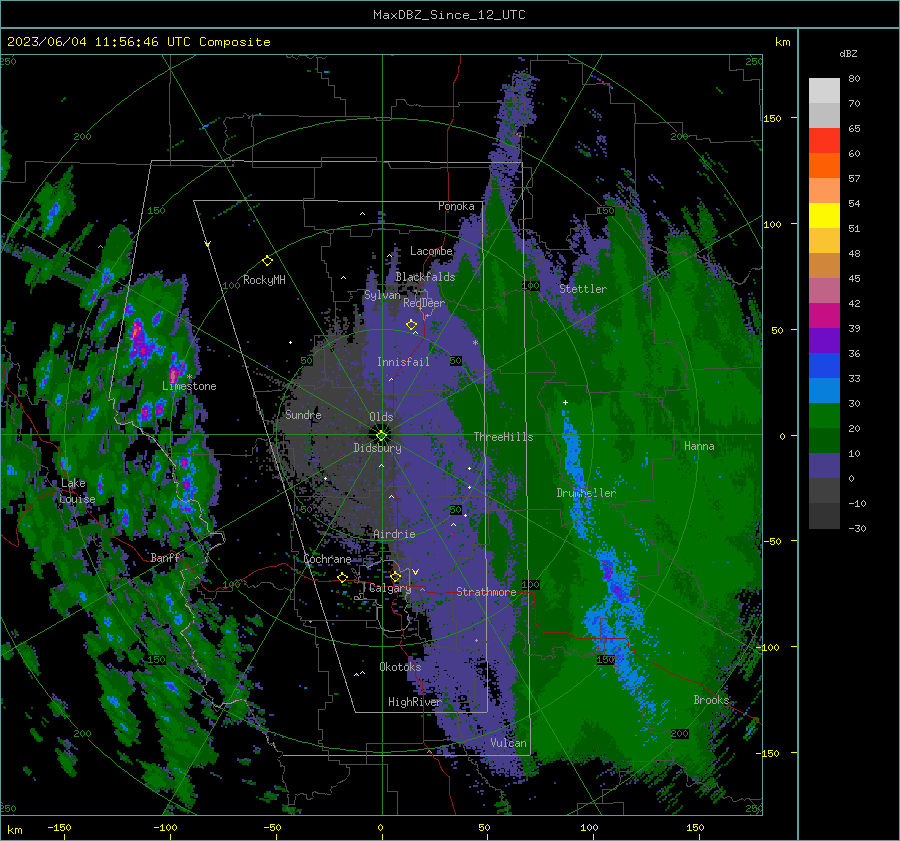Click the Calgary city label
This screenshot has height=841, width=900.
390,588
